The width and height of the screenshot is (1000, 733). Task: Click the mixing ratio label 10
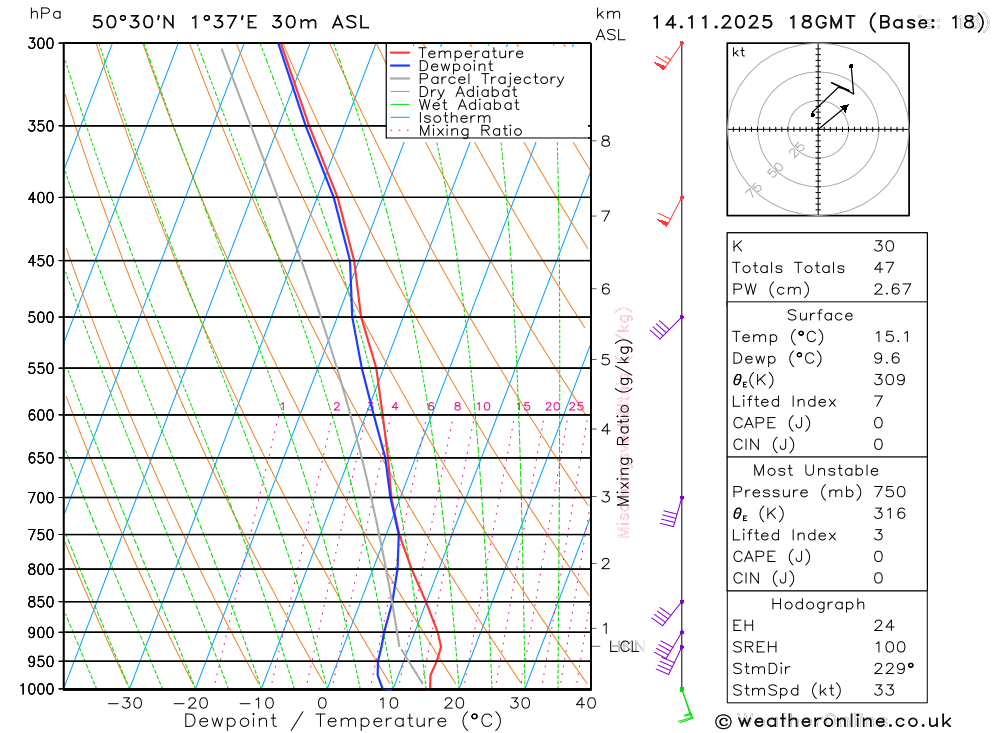[483, 406]
